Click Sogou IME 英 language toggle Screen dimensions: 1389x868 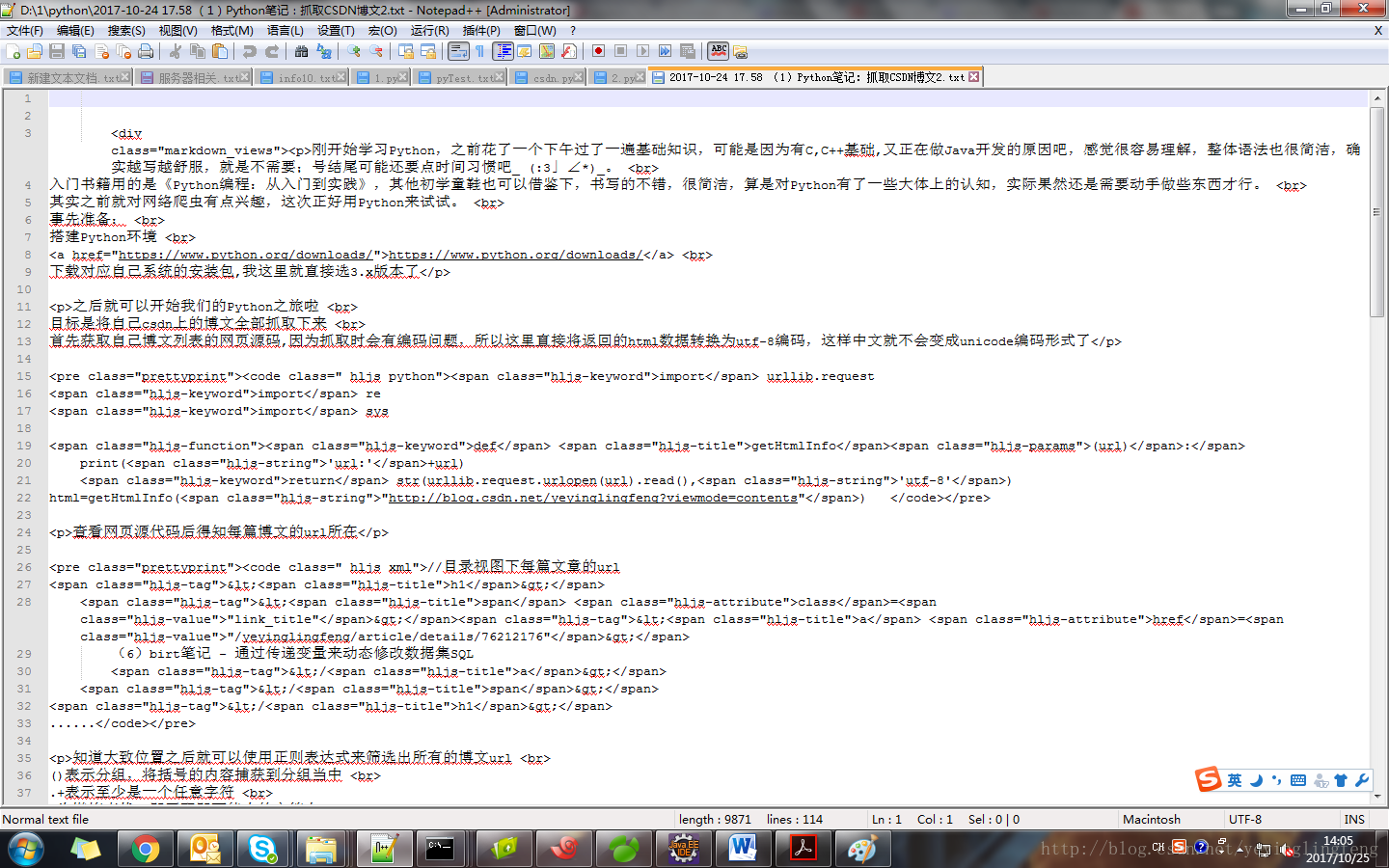click(x=1234, y=780)
